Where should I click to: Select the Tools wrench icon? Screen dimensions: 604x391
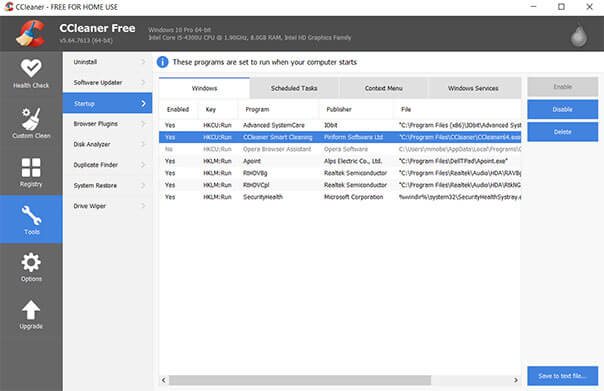click(x=31, y=215)
